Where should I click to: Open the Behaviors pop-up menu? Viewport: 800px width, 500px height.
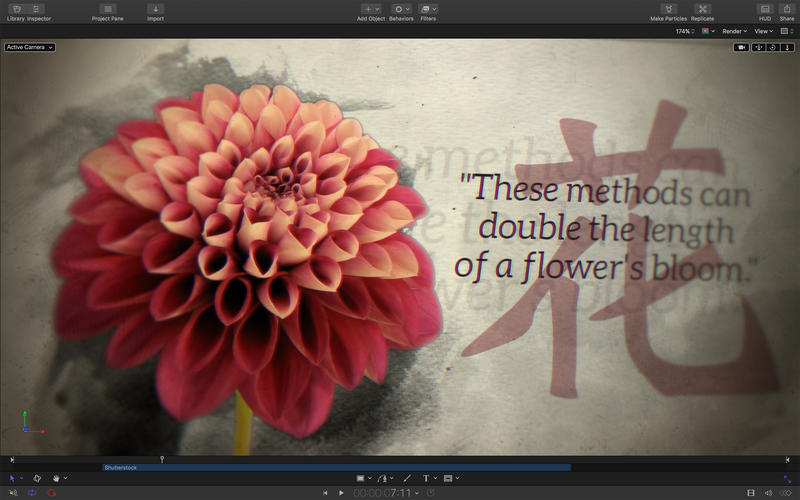[x=401, y=9]
